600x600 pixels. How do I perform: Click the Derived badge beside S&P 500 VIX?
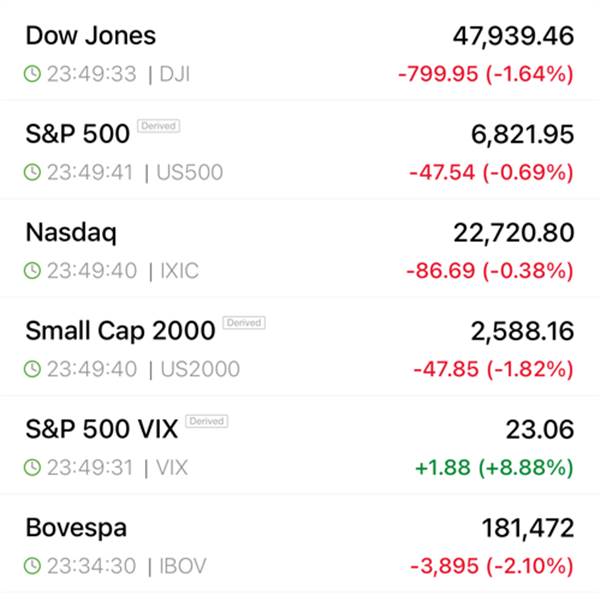206,421
